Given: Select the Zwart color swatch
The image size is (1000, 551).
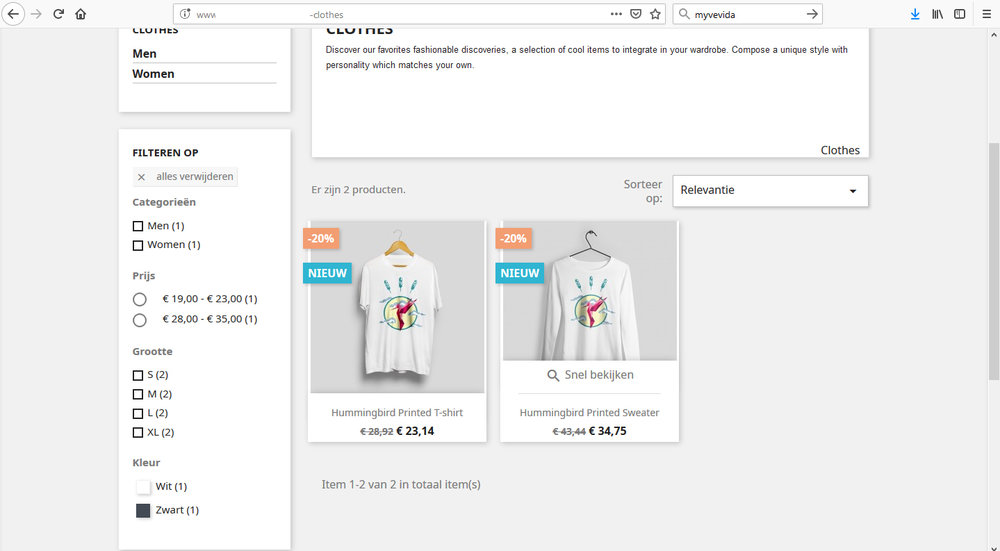Looking at the screenshot, I should (143, 510).
